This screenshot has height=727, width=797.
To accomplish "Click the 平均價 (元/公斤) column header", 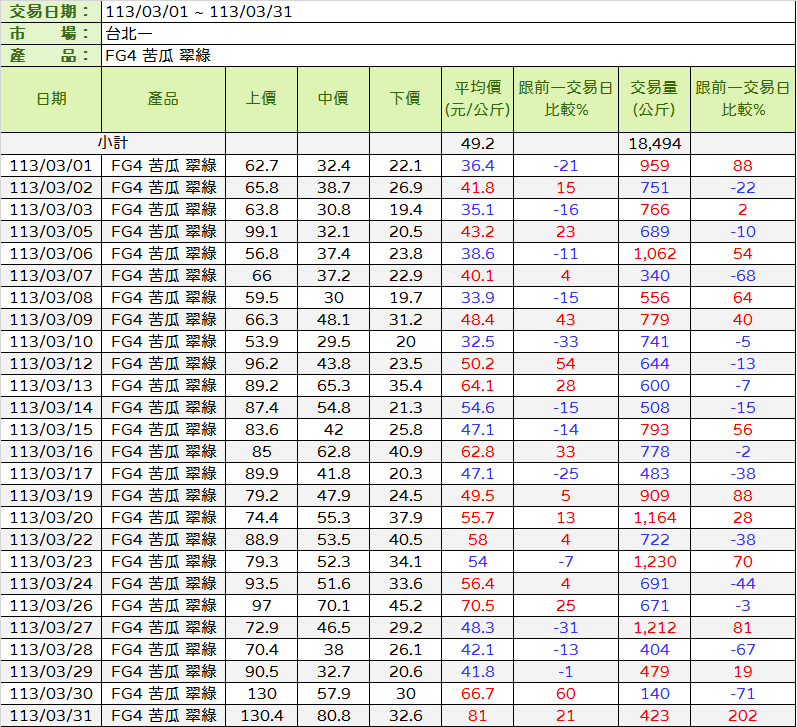I will pos(477,99).
